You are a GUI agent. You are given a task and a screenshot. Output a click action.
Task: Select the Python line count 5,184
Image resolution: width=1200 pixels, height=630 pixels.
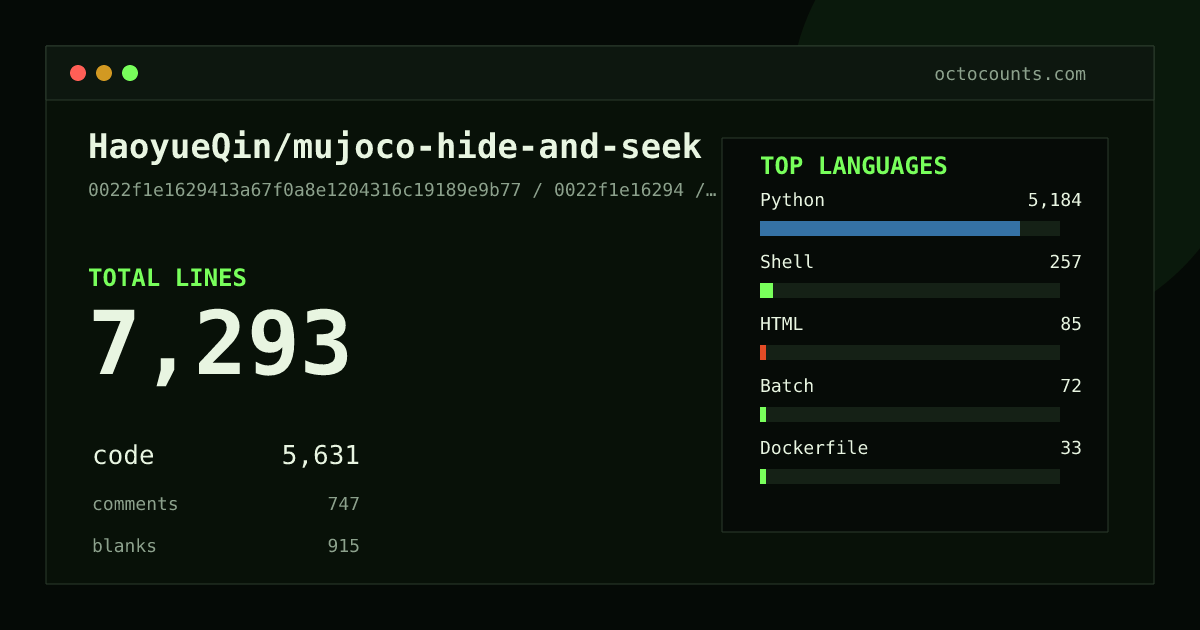1054,200
